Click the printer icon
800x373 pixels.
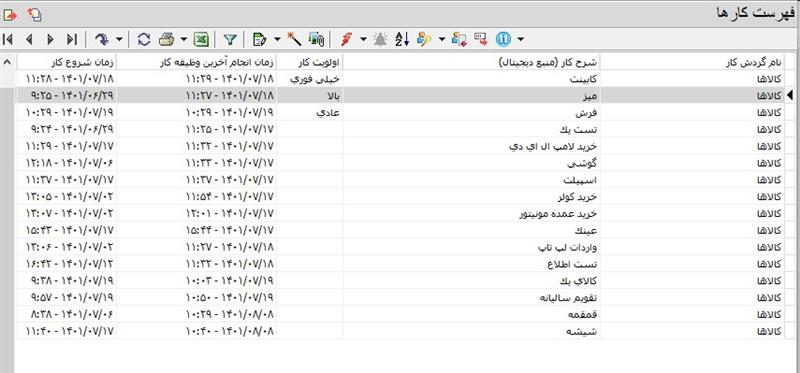167,39
